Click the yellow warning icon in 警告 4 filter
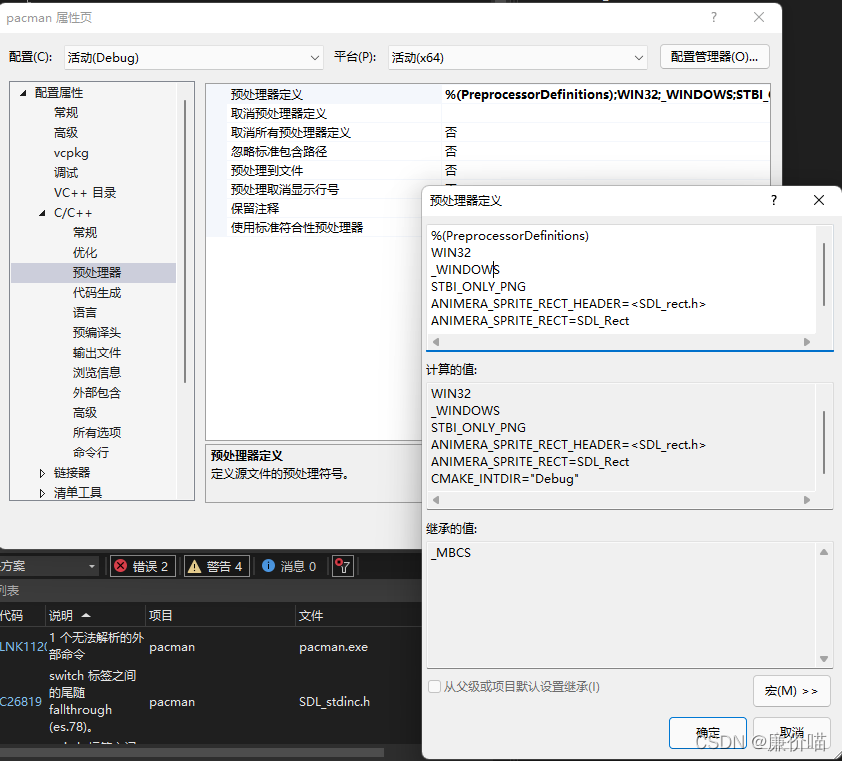This screenshot has height=761, width=842. (x=194, y=566)
